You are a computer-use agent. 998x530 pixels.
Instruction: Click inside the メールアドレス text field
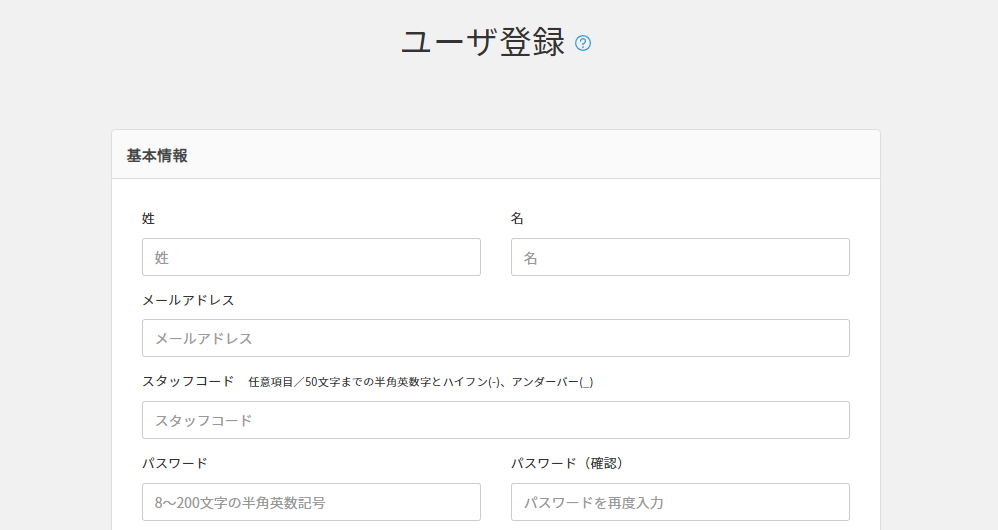(x=495, y=338)
